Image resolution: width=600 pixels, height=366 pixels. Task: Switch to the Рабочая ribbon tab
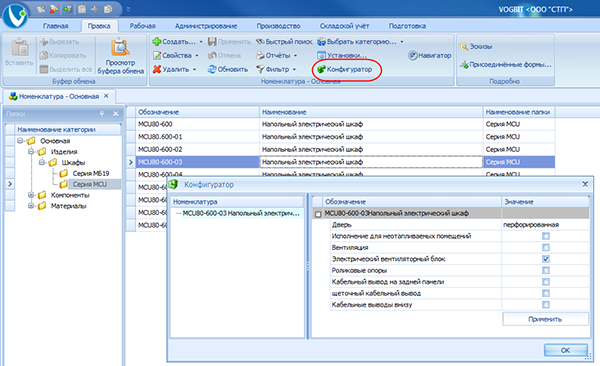(x=142, y=26)
